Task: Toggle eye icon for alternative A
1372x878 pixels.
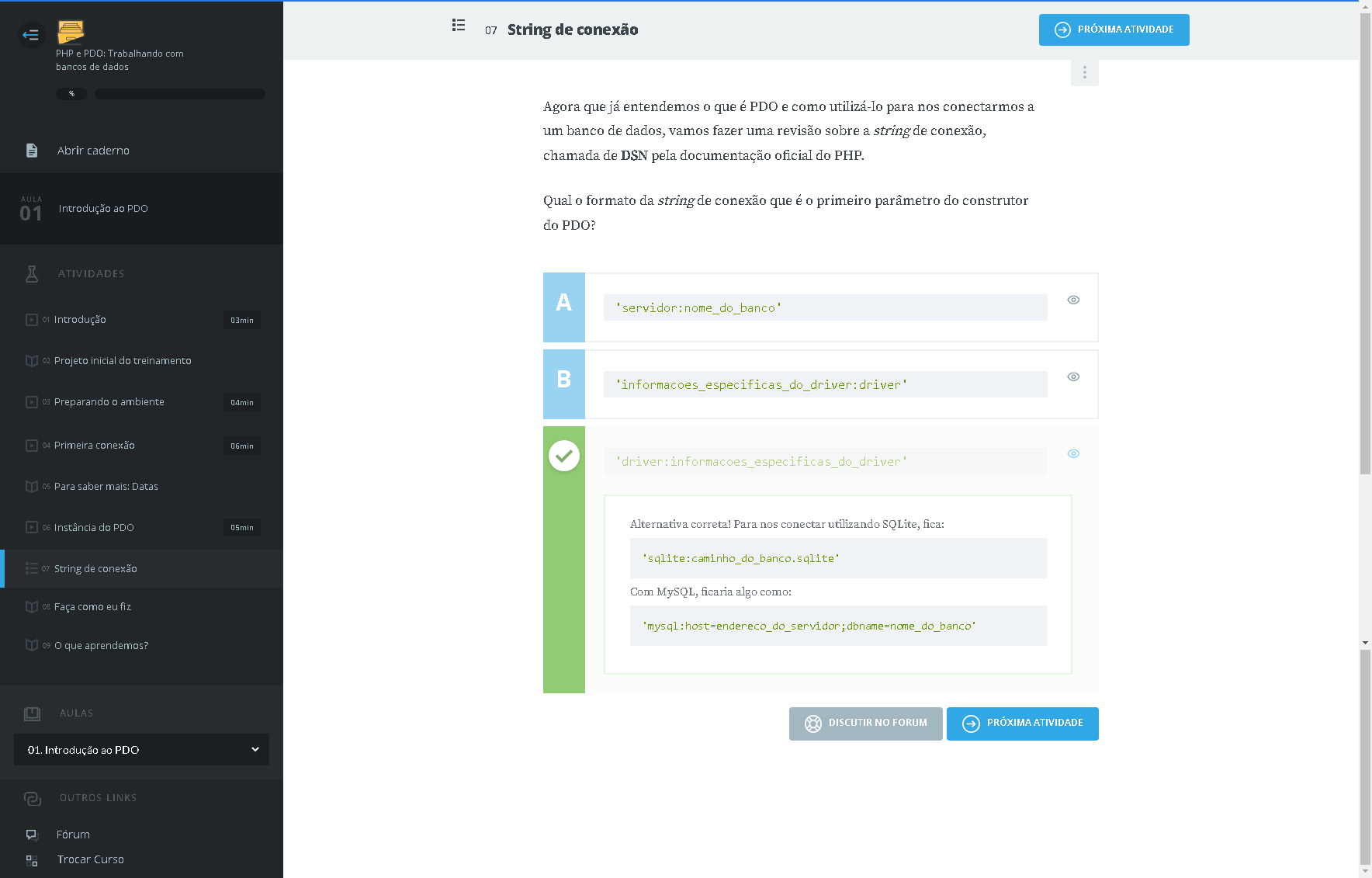Action: point(1073,300)
